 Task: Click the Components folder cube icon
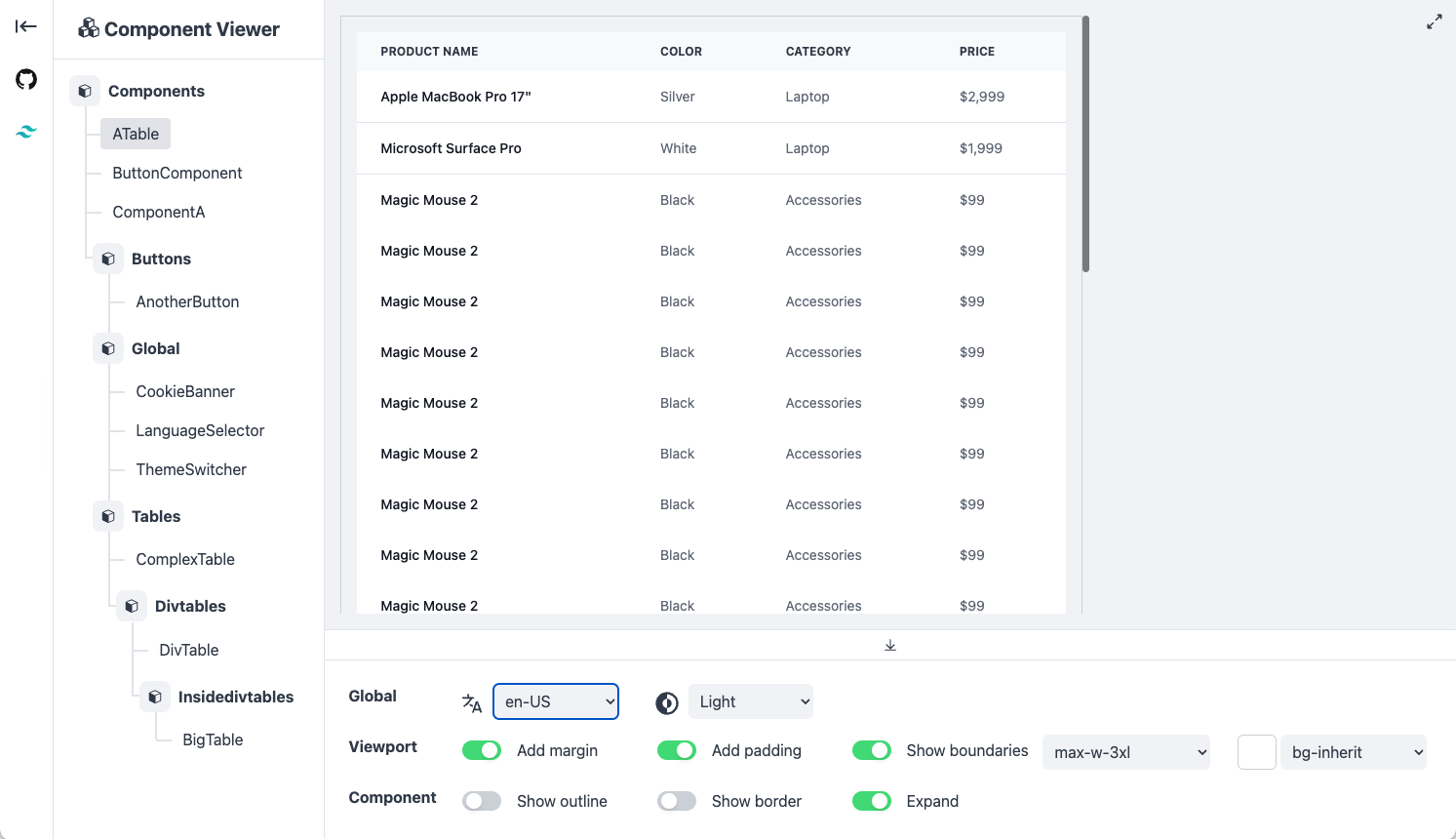[85, 91]
